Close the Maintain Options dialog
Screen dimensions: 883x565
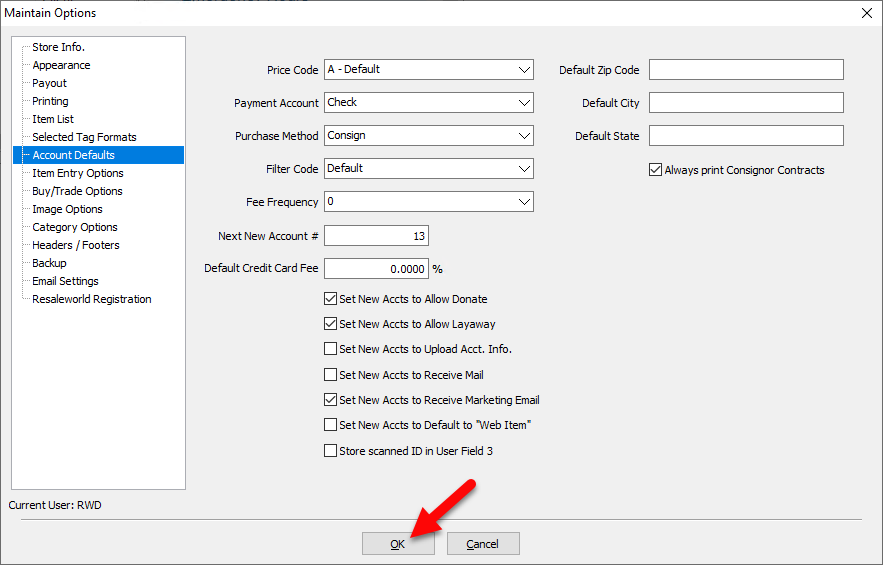pos(866,13)
